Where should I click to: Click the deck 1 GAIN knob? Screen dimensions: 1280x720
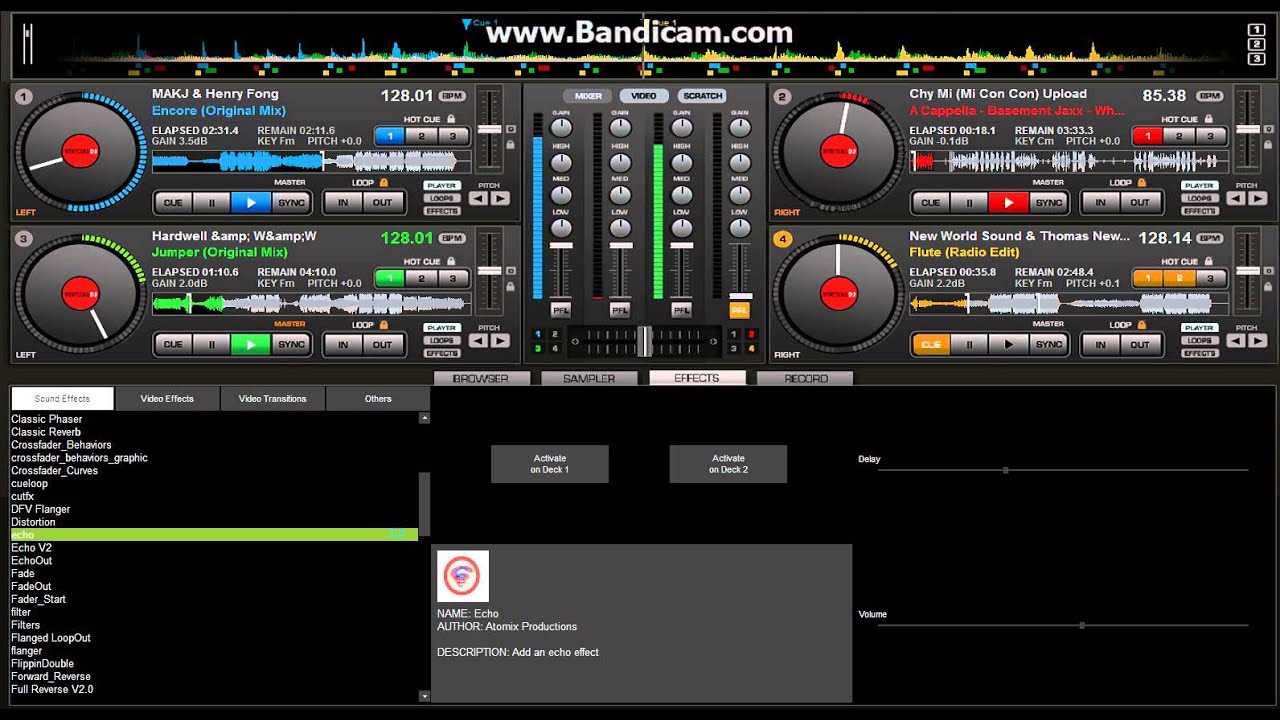[x=561, y=127]
